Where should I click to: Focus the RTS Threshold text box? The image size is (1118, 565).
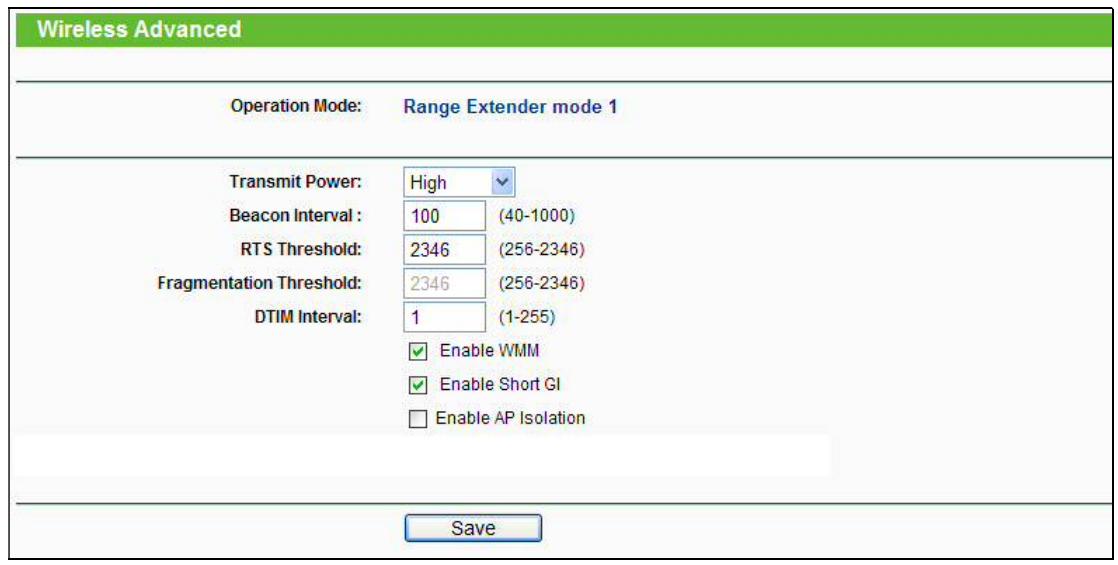(x=444, y=250)
